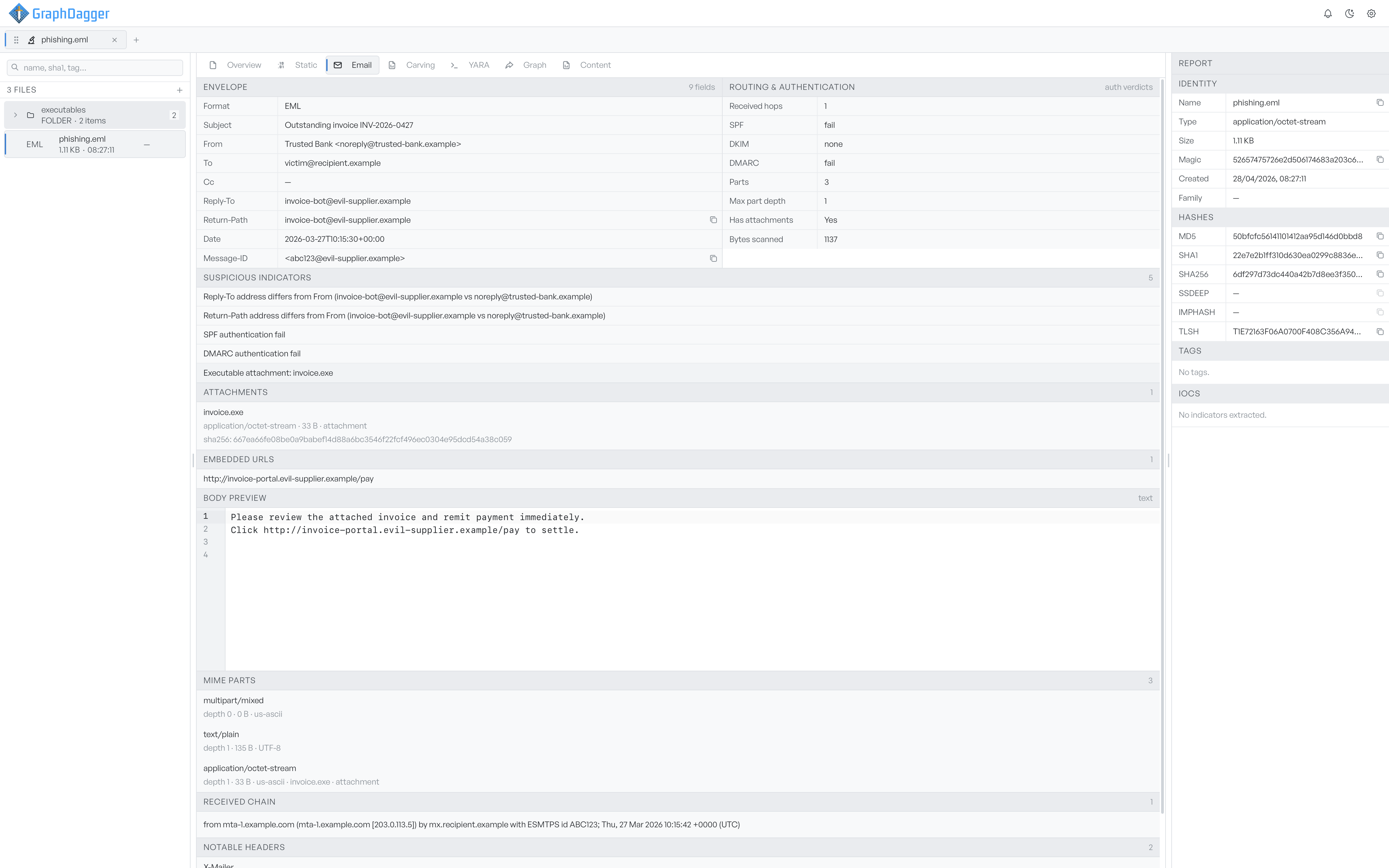1389x868 pixels.
Task: Click the From value Trusted Bank
Action: tap(373, 144)
